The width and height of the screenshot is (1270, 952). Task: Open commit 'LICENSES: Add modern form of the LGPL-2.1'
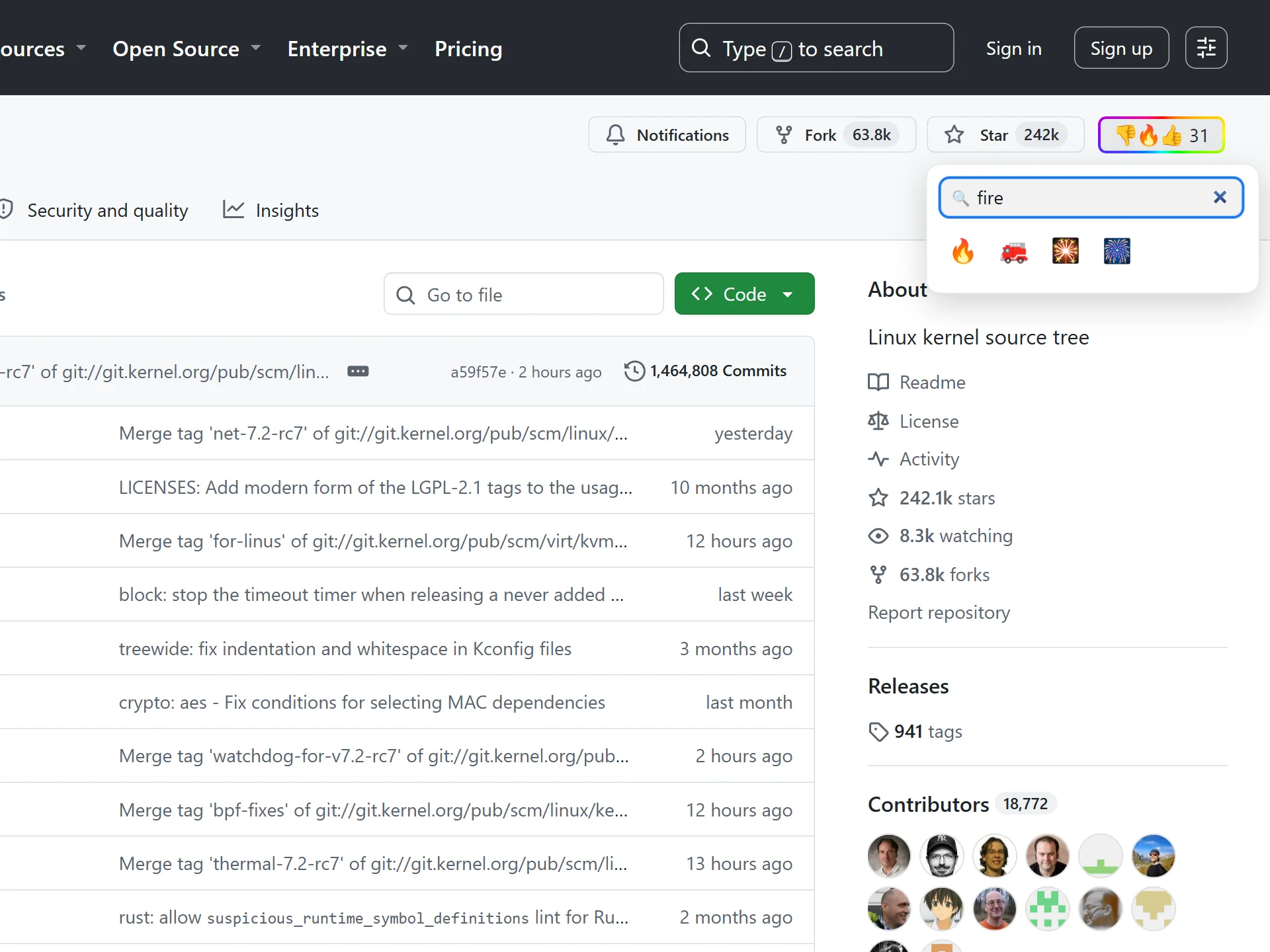(376, 487)
